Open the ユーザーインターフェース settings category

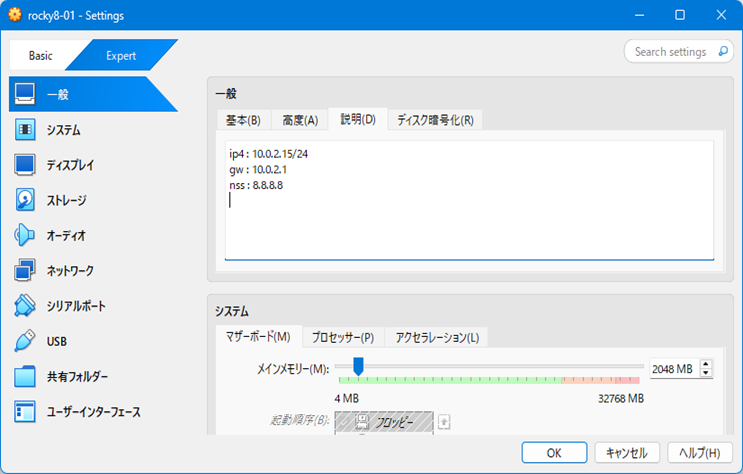pyautogui.click(x=94, y=411)
